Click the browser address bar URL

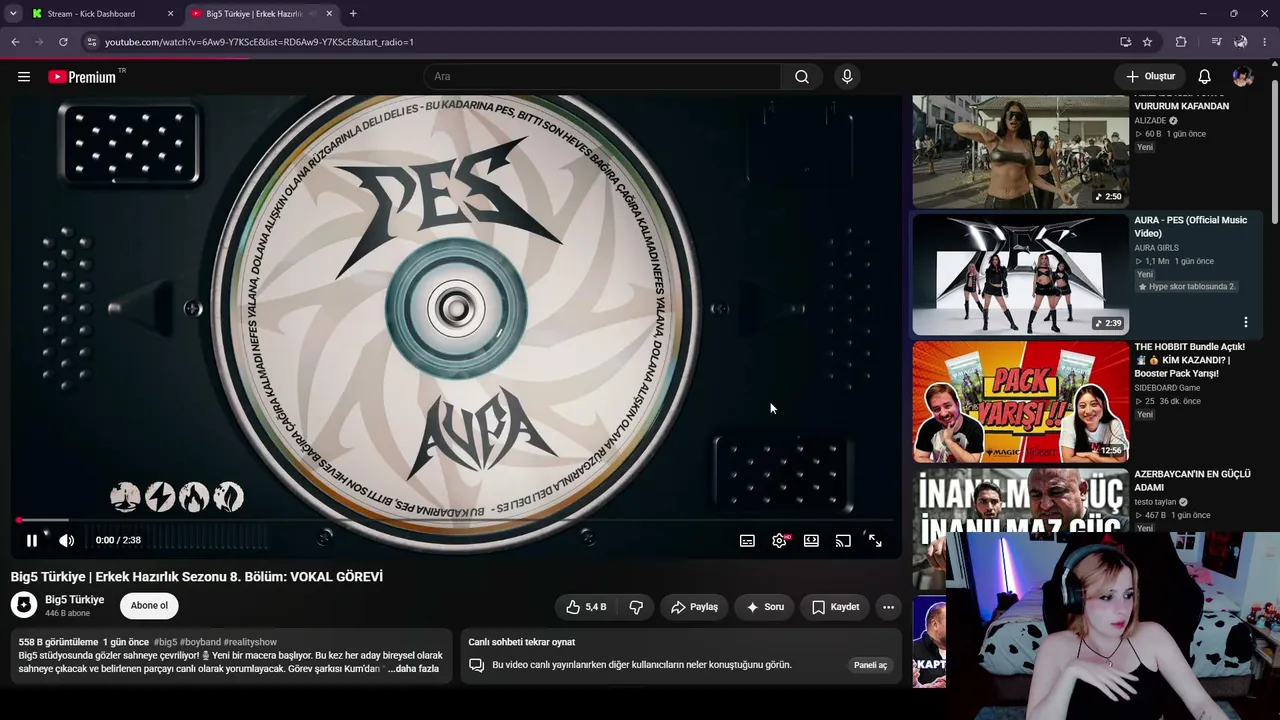(x=259, y=42)
